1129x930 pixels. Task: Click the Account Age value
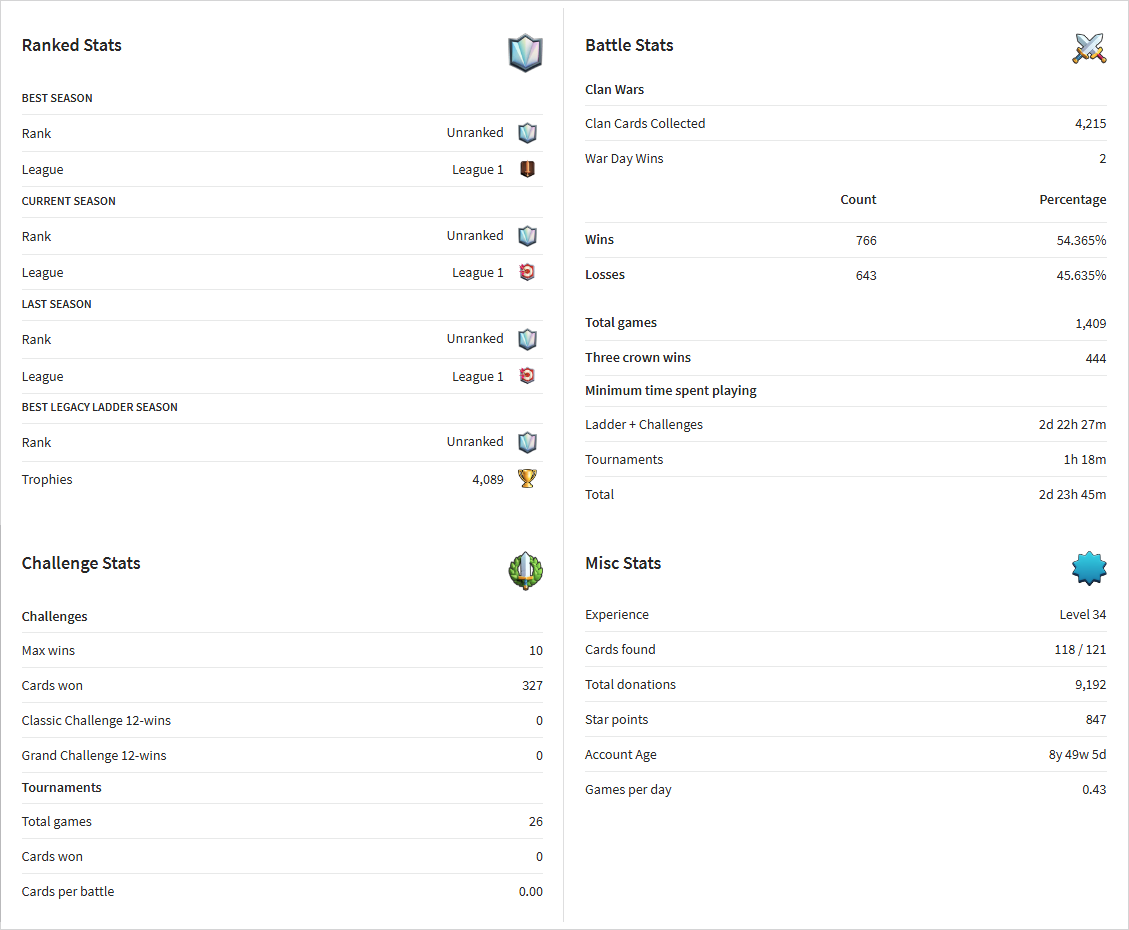[x=1077, y=754]
